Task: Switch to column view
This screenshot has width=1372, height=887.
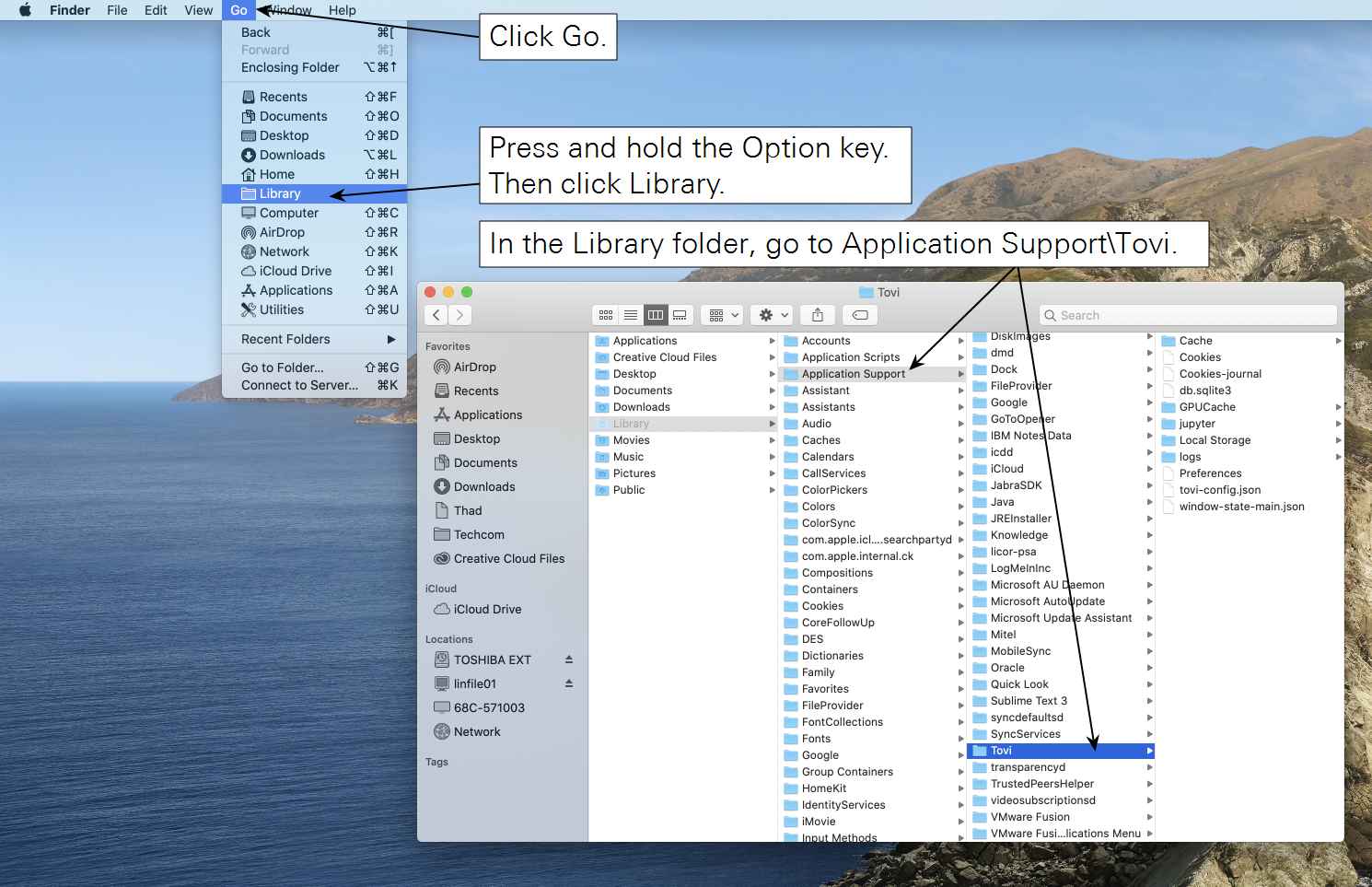Action: point(656,315)
